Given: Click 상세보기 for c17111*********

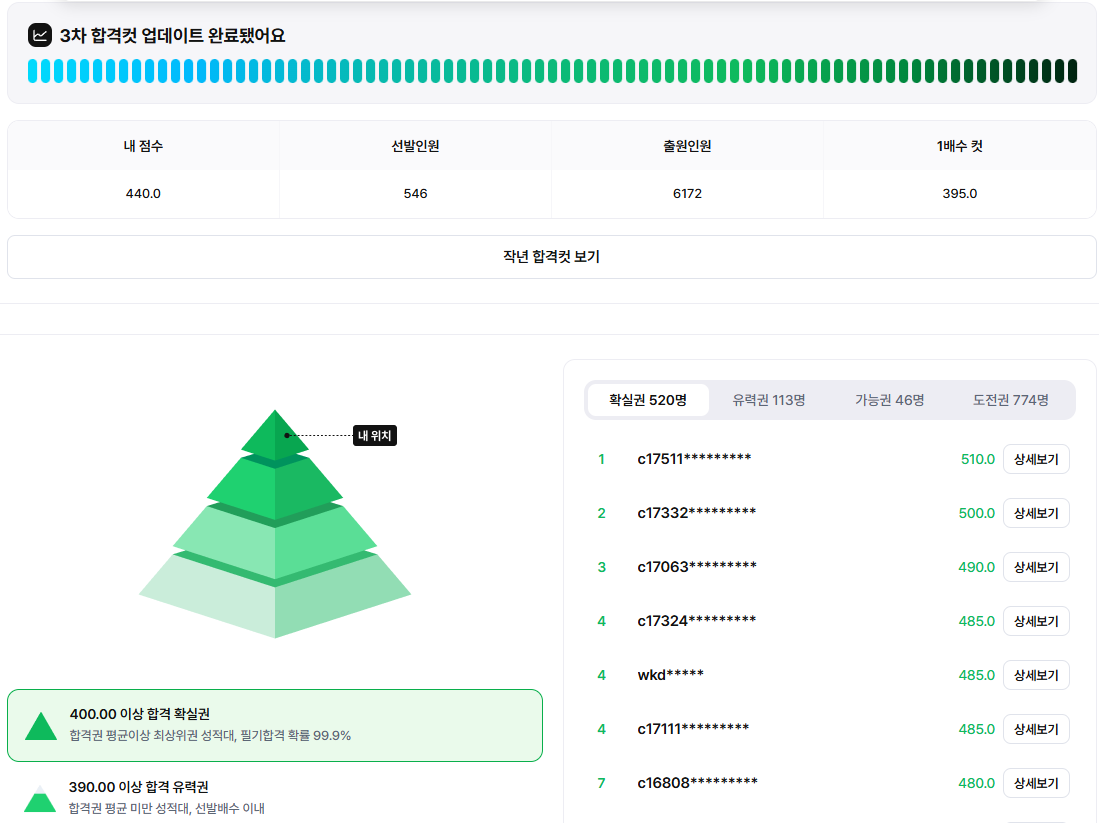Looking at the screenshot, I should point(1036,729).
